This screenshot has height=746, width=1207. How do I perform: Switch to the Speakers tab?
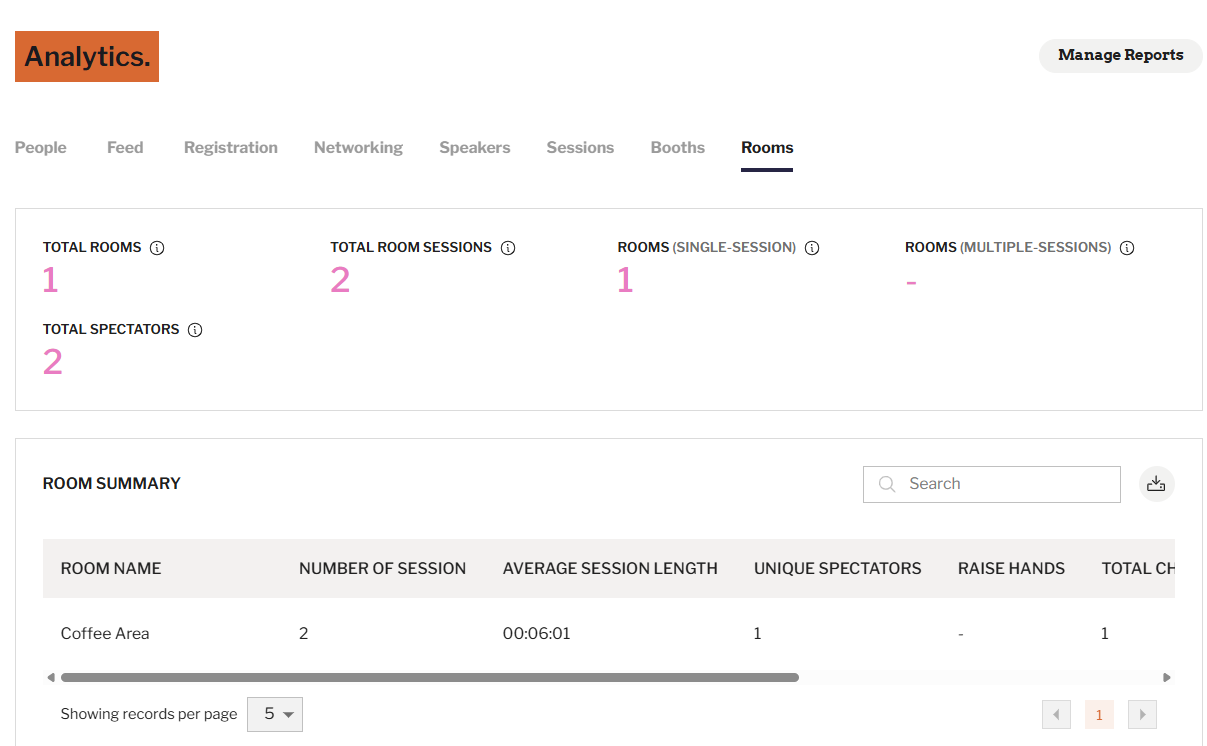pyautogui.click(x=475, y=148)
